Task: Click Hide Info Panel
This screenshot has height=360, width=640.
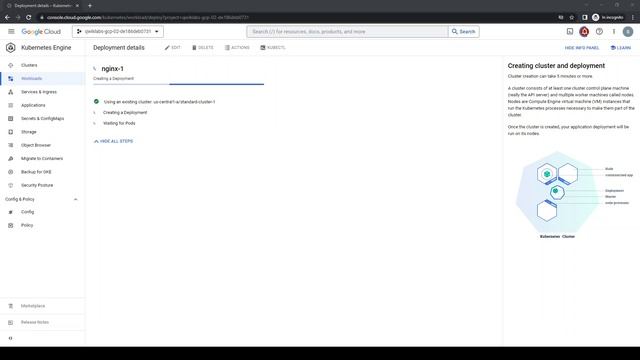Action: pos(582,48)
